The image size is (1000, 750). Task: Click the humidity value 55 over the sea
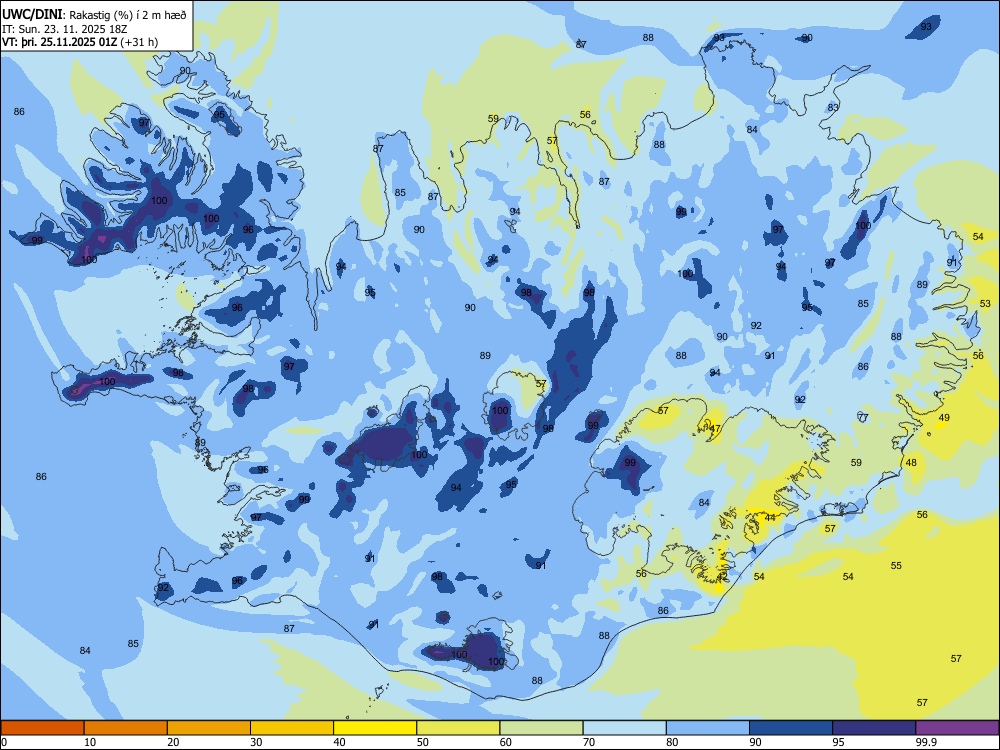[x=896, y=565]
